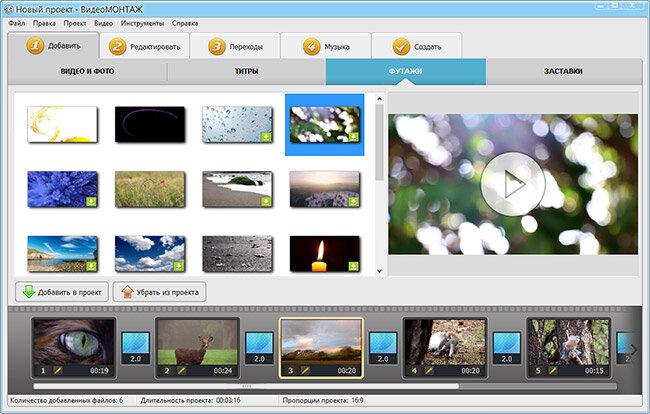The image size is (650, 414).
Task: Edit clip 2 with pencil icon
Action: click(x=181, y=370)
